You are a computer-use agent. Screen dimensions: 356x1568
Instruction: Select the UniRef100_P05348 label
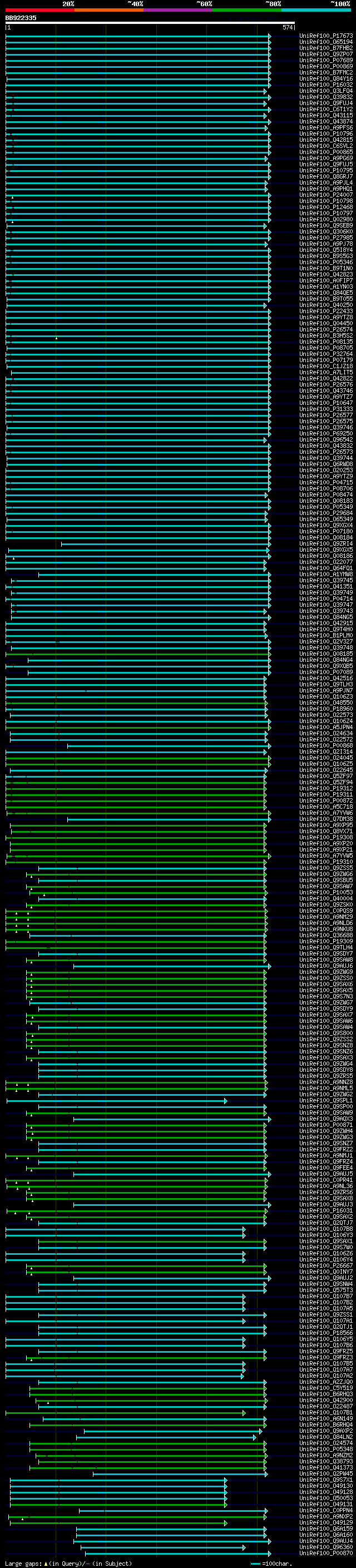326,1450
